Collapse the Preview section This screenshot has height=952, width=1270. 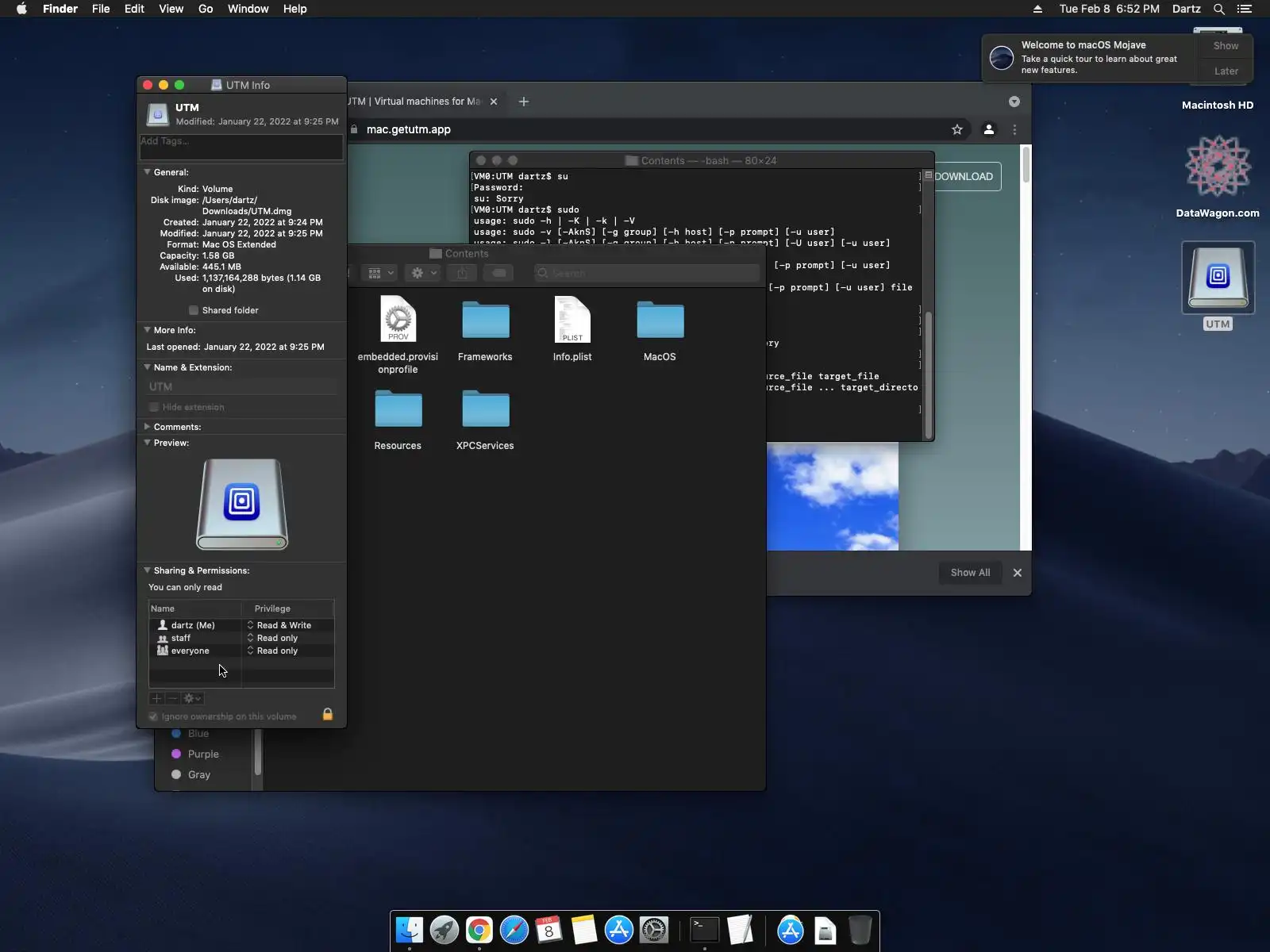[x=147, y=442]
